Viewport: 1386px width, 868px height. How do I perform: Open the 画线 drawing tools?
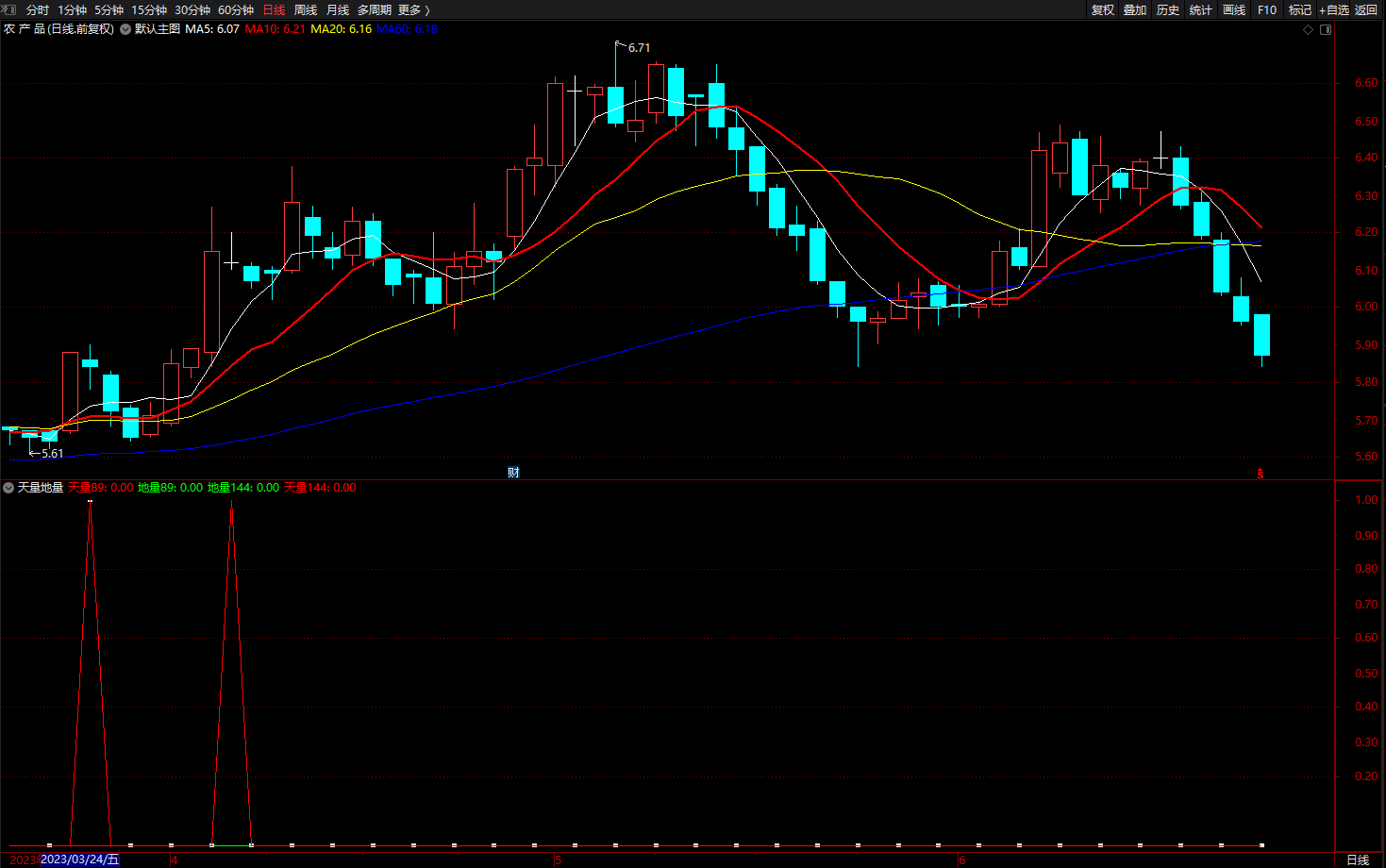1234,9
